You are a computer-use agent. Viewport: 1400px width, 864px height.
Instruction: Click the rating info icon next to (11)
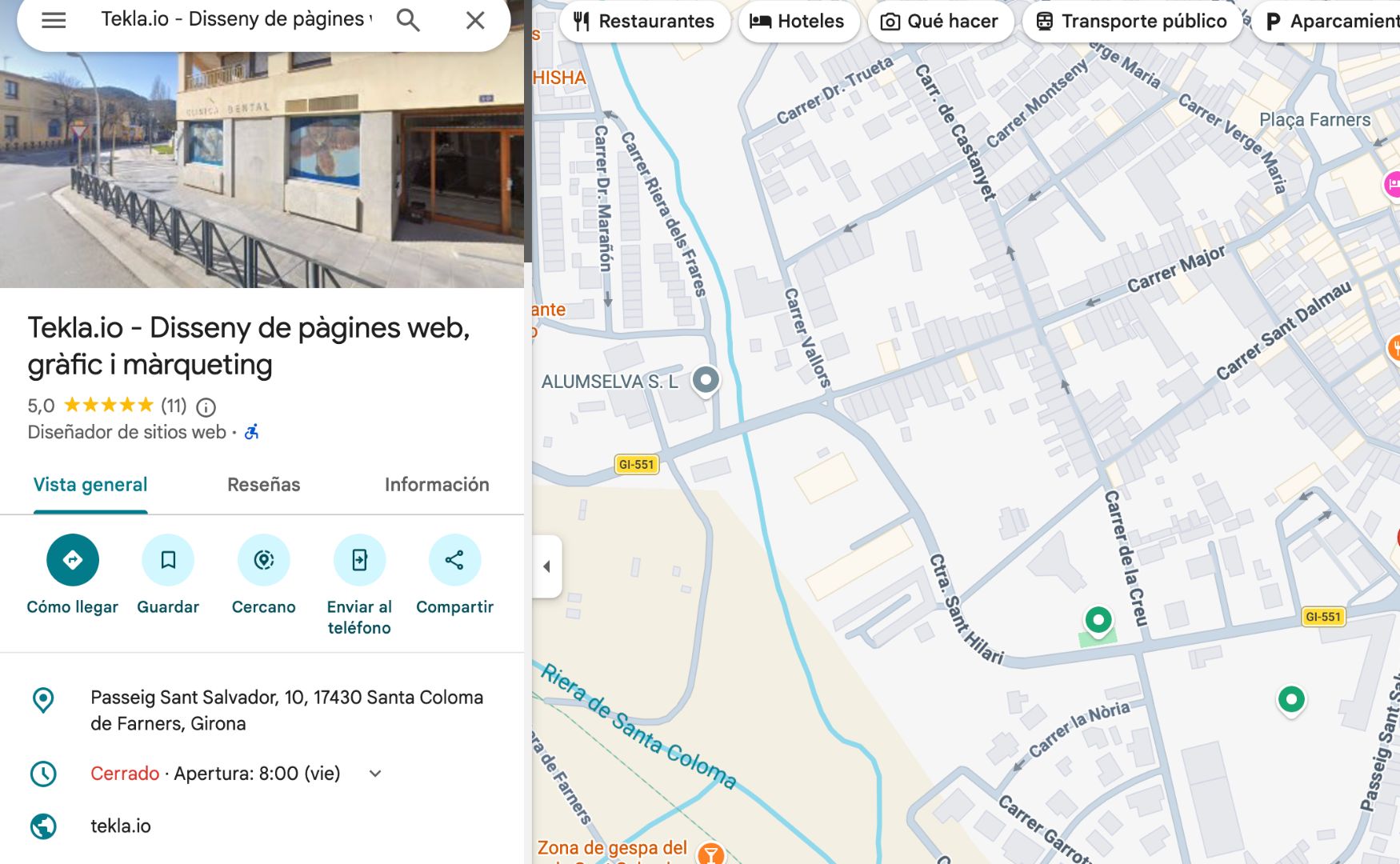click(x=206, y=407)
